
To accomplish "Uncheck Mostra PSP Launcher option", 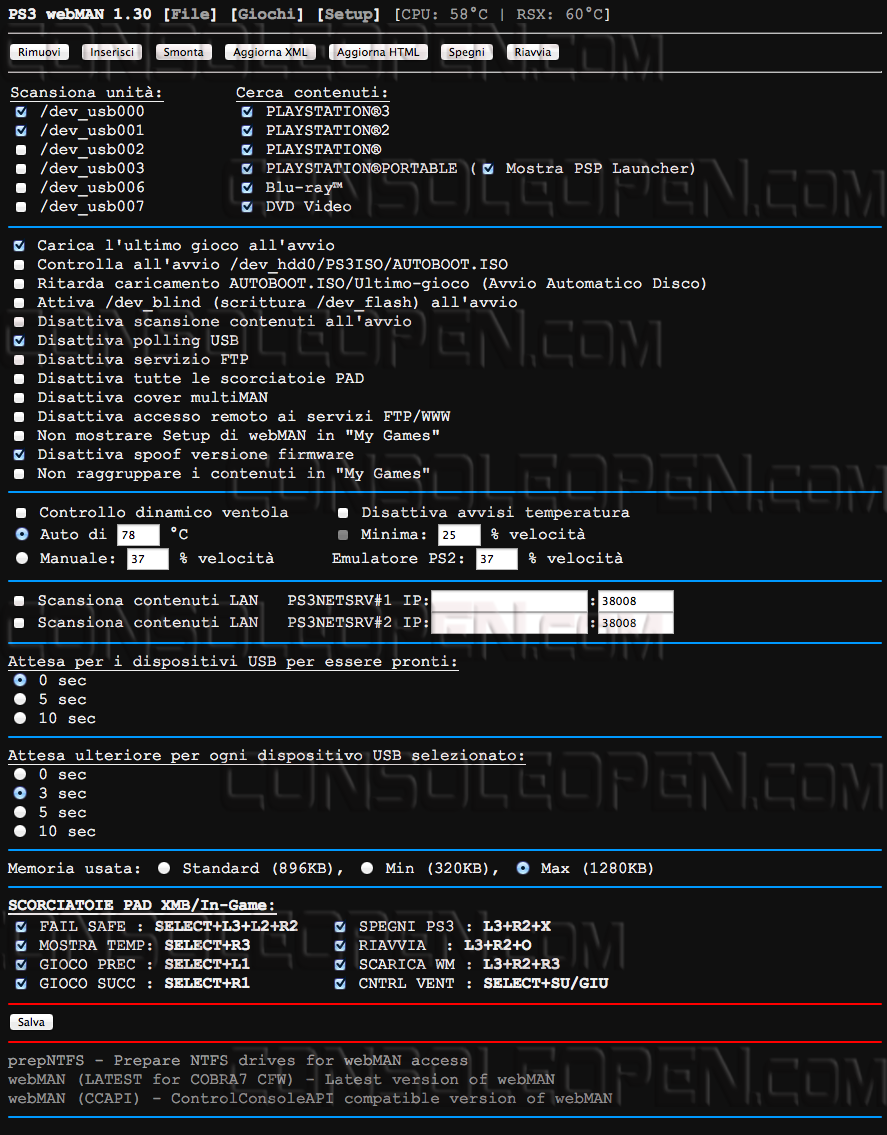I will point(488,169).
